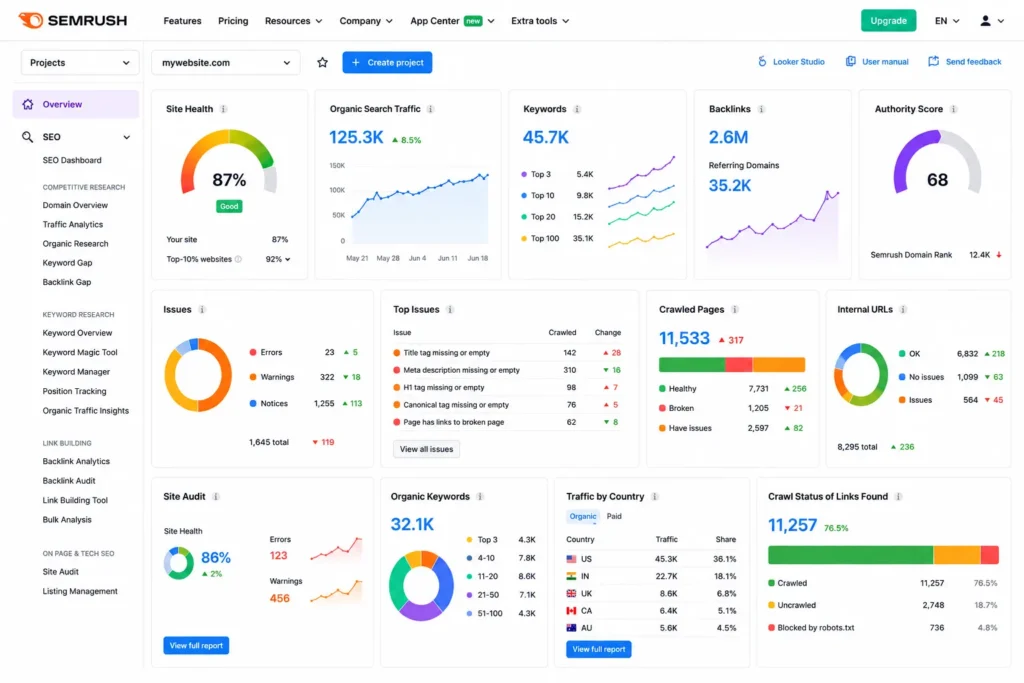The height and width of the screenshot is (683, 1024).
Task: Show info for Authority Score
Action: [953, 109]
